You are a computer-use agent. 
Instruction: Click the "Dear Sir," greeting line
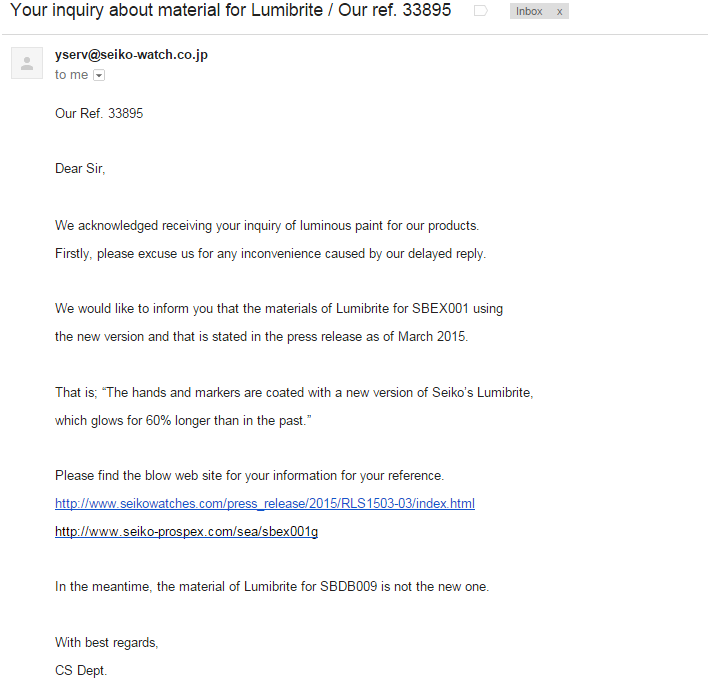(x=80, y=168)
